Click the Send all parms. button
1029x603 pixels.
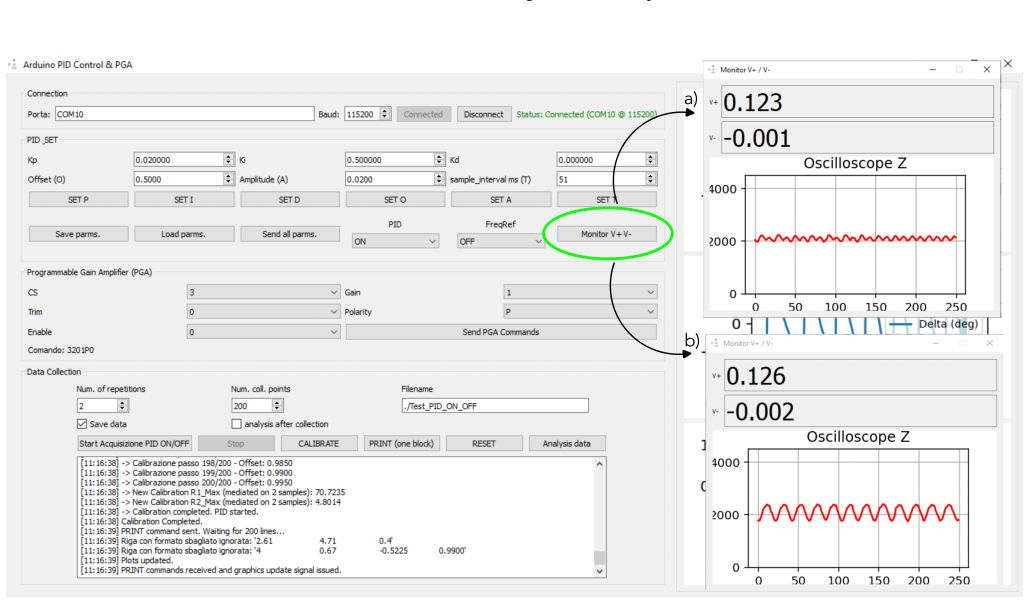point(289,234)
